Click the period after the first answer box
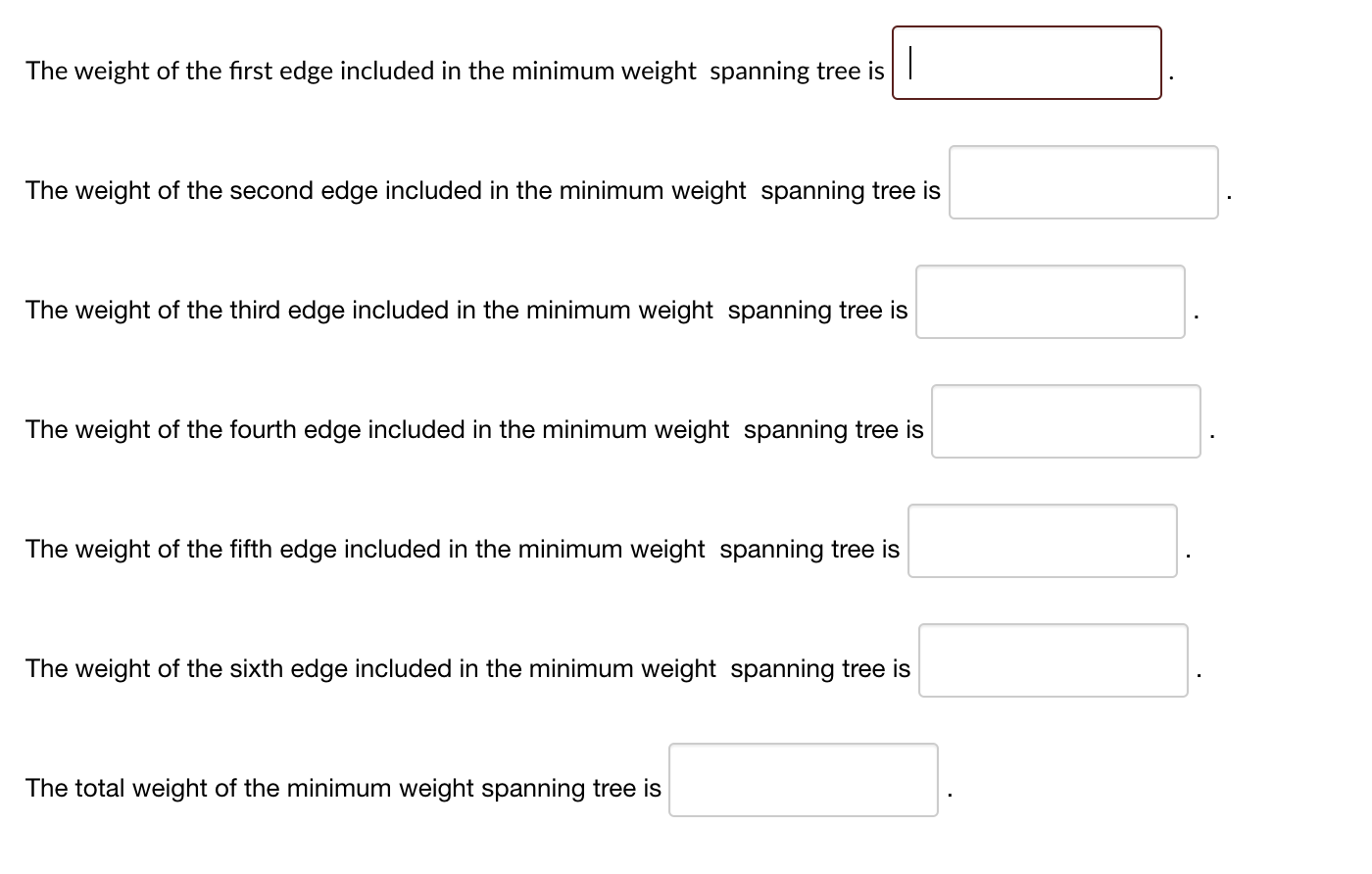 click(1170, 76)
